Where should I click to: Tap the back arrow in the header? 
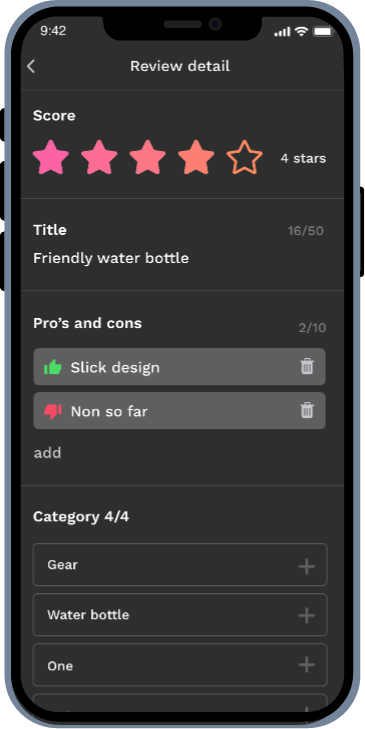point(31,66)
